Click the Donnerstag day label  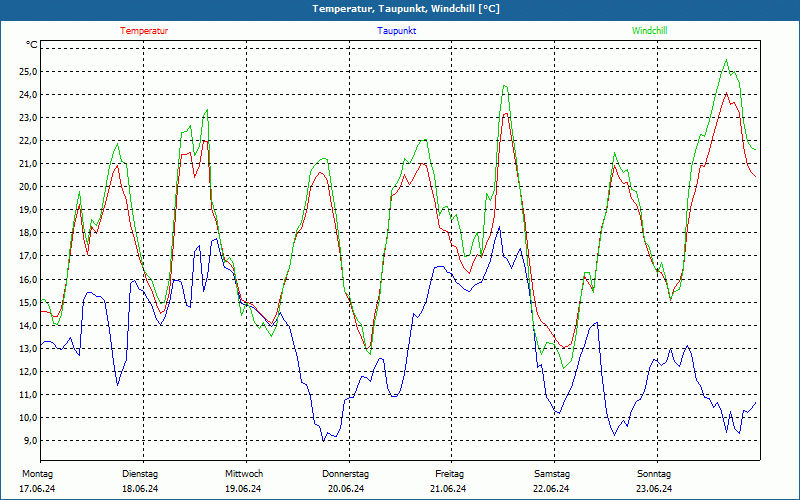[x=345, y=474]
